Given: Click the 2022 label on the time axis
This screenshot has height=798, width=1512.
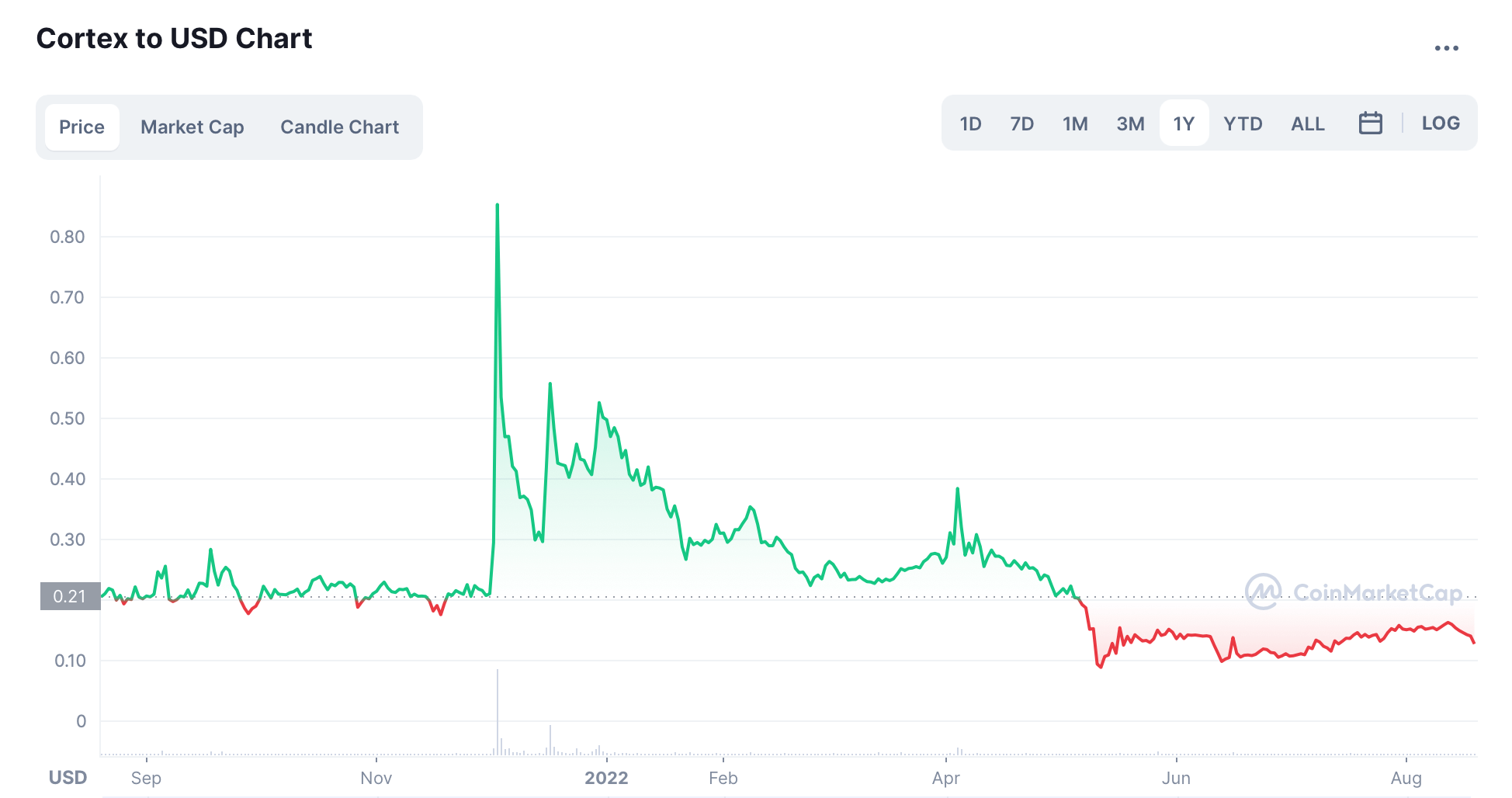Looking at the screenshot, I should [606, 778].
